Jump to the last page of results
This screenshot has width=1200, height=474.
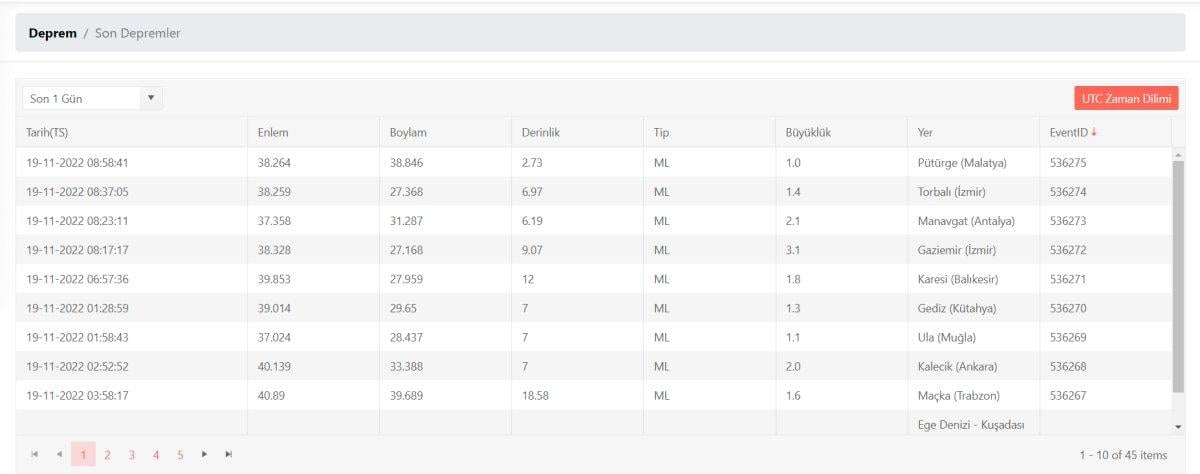coord(229,455)
